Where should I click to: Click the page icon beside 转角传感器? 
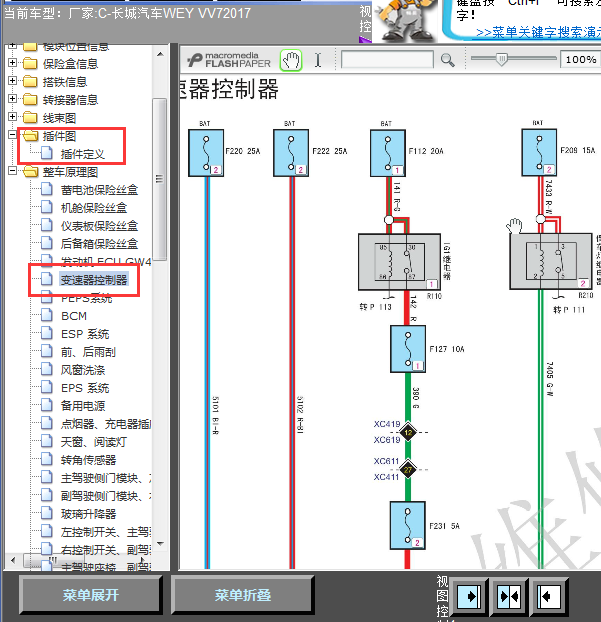tap(47, 459)
